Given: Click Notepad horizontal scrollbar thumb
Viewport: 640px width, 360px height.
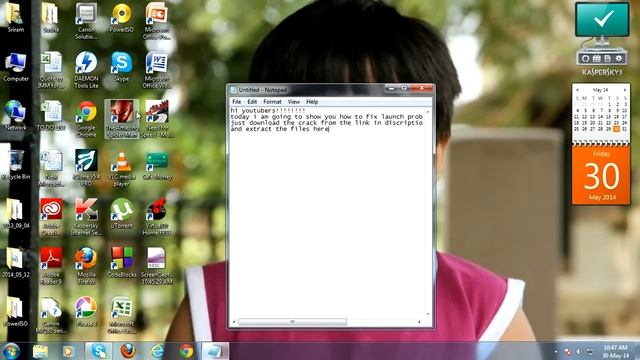Looking at the screenshot, I should (292, 322).
